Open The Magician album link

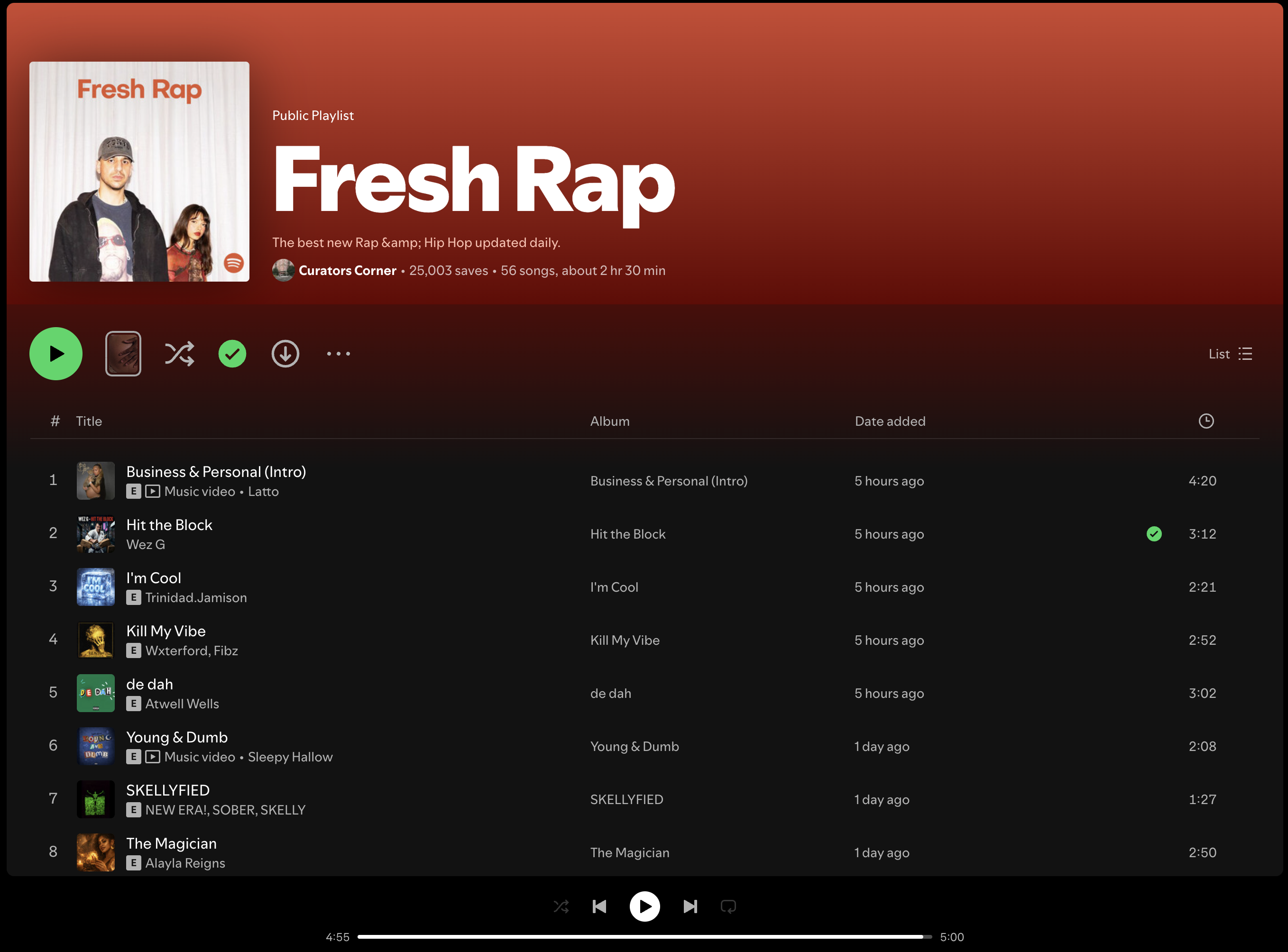click(630, 852)
